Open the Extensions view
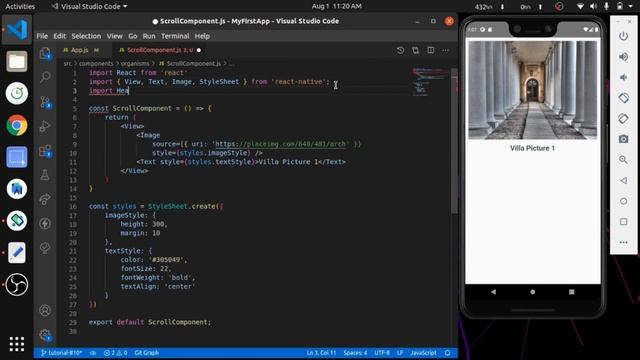Viewport: 640px width, 360px height. [45, 151]
